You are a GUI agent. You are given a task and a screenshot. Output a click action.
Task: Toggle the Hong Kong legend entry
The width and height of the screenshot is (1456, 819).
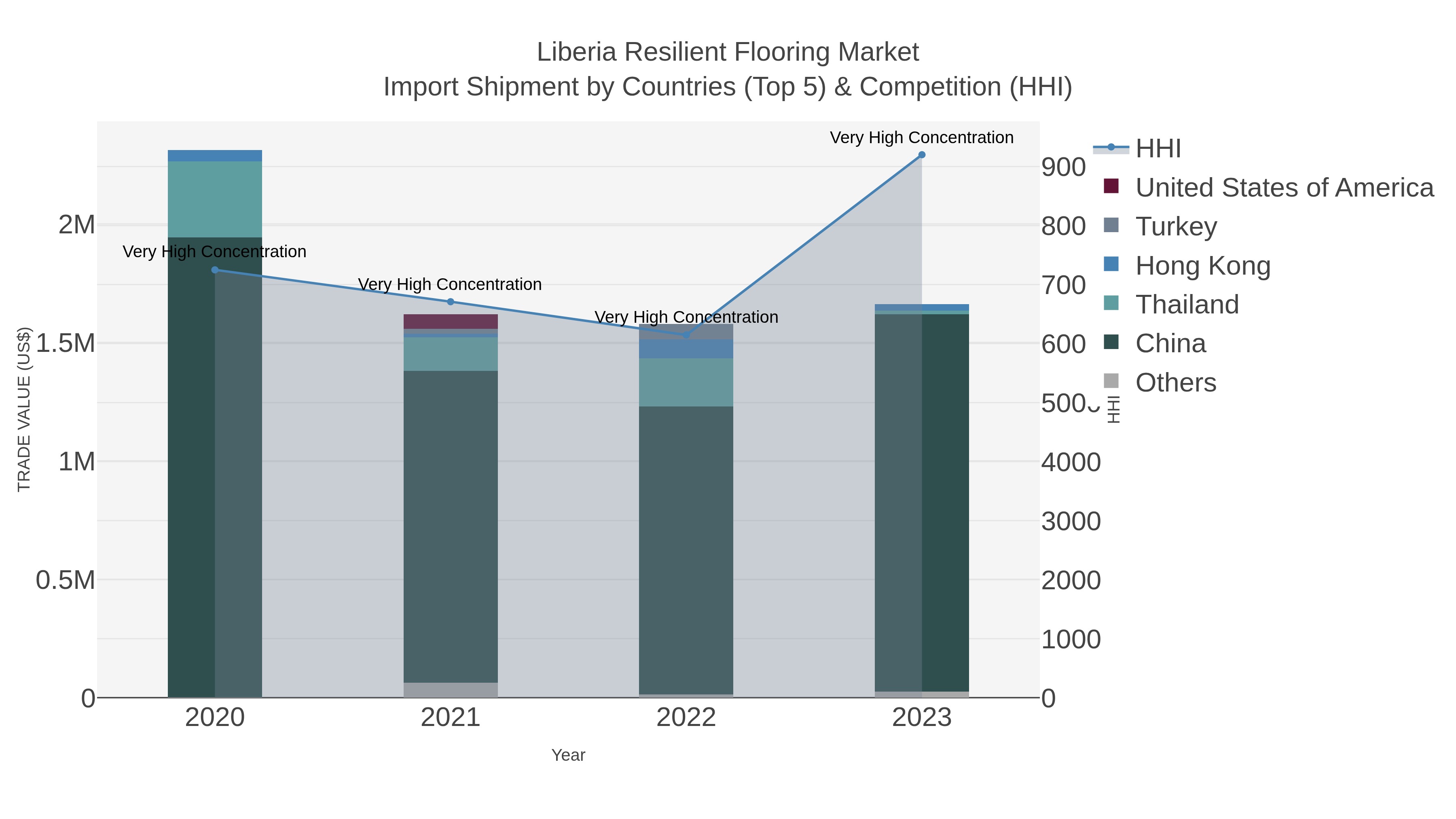tap(1187, 266)
